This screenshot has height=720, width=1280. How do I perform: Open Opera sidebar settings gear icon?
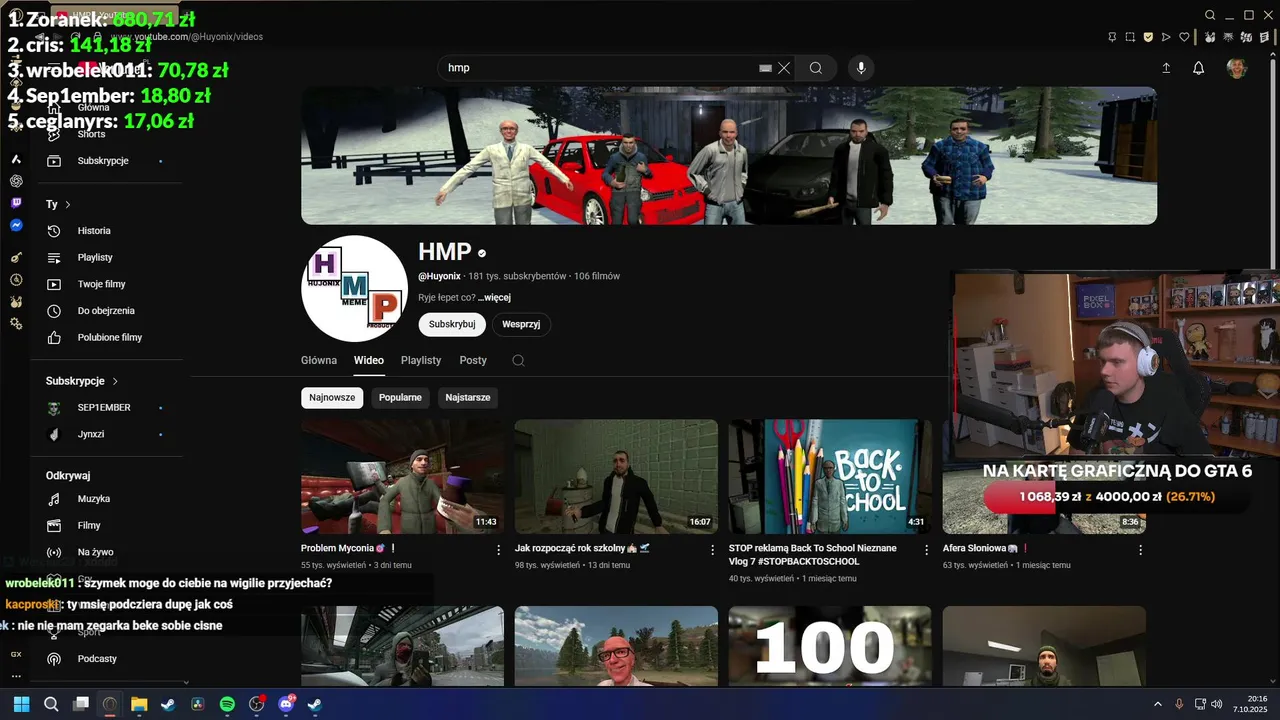point(16,324)
